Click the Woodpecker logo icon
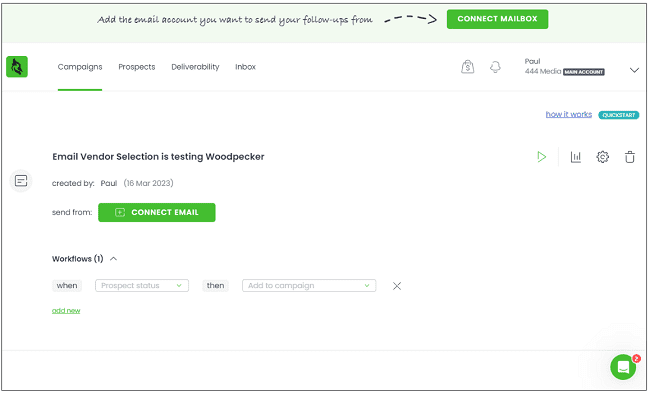 point(17,67)
